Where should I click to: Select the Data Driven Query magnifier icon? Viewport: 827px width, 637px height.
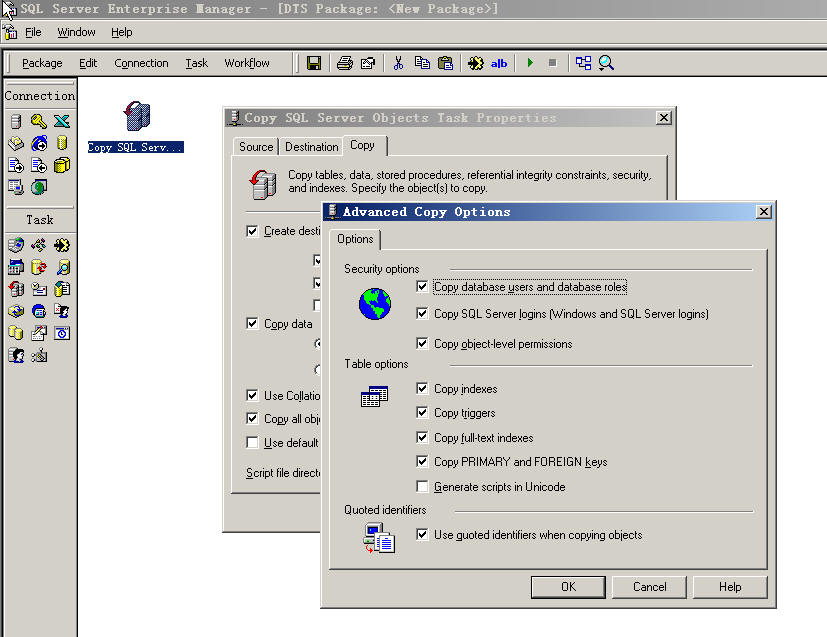coord(62,267)
